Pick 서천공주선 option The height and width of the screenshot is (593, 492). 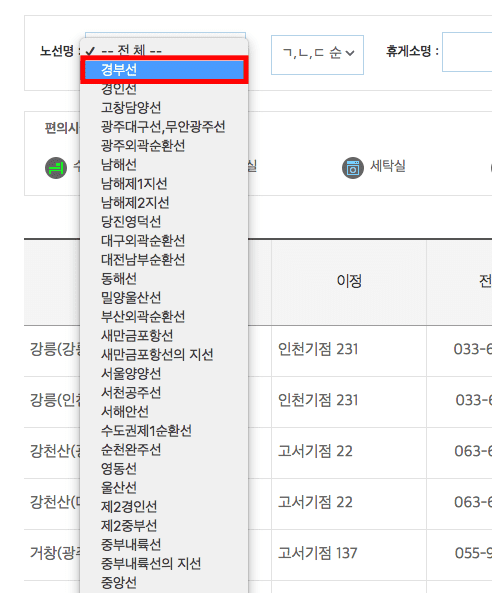tap(164, 393)
